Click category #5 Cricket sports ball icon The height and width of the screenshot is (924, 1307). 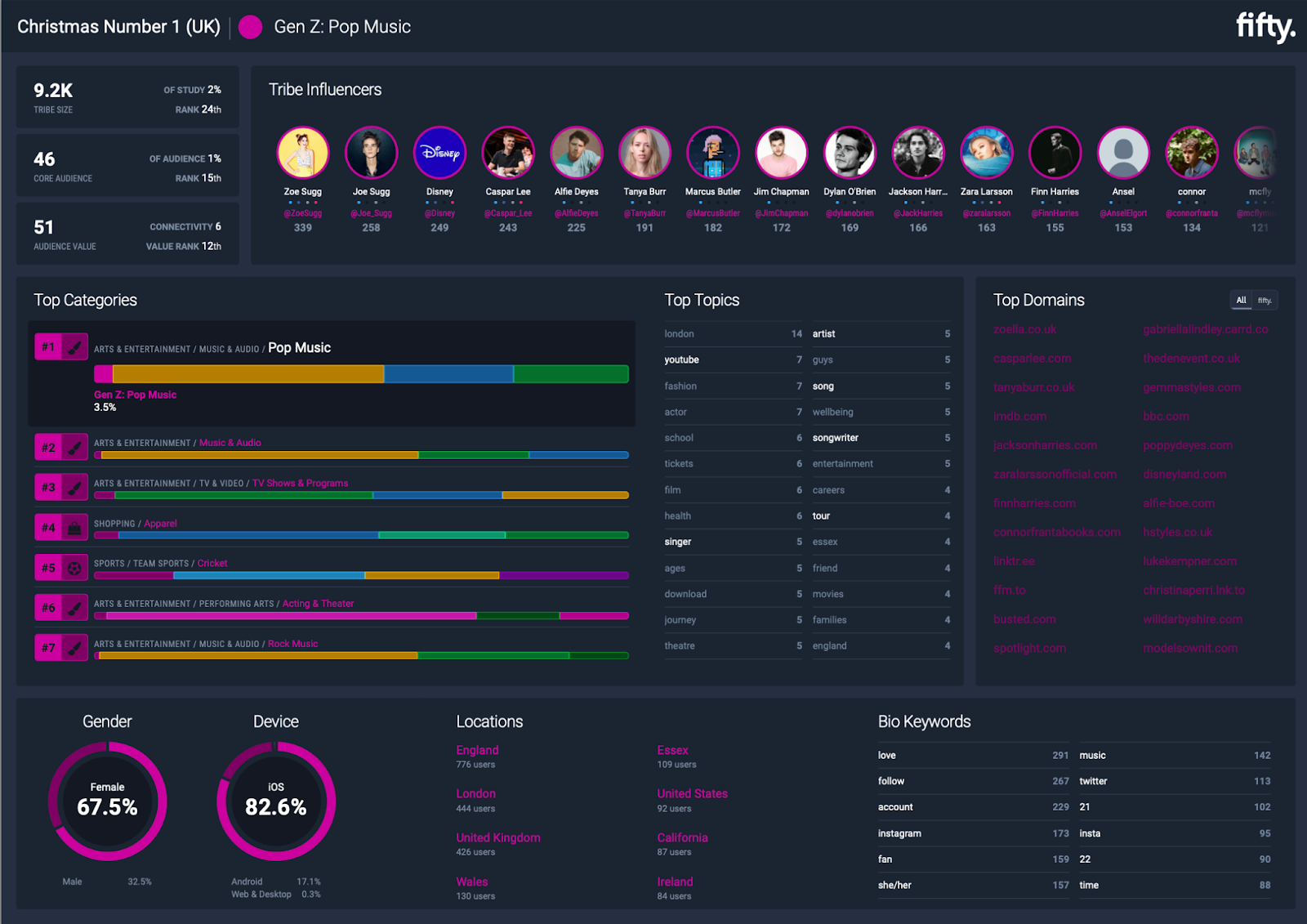[x=74, y=568]
